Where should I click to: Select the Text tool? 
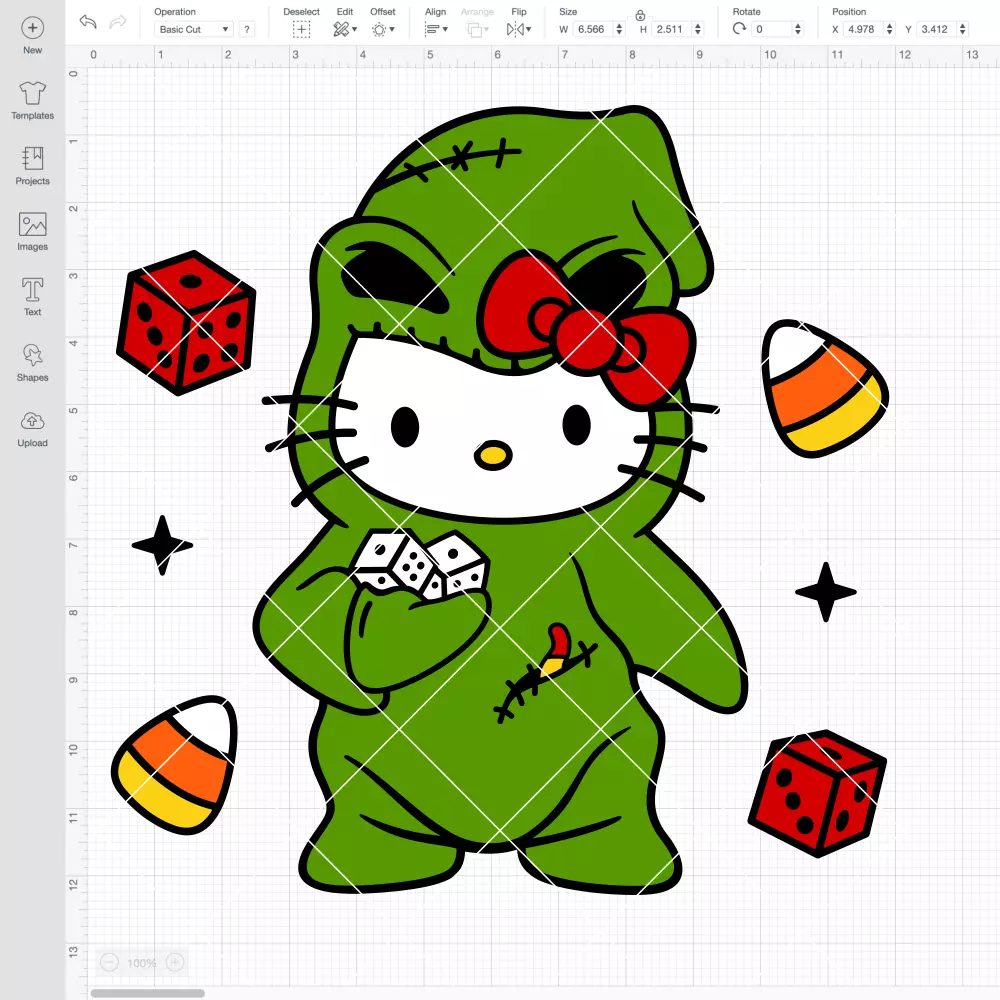(33, 290)
